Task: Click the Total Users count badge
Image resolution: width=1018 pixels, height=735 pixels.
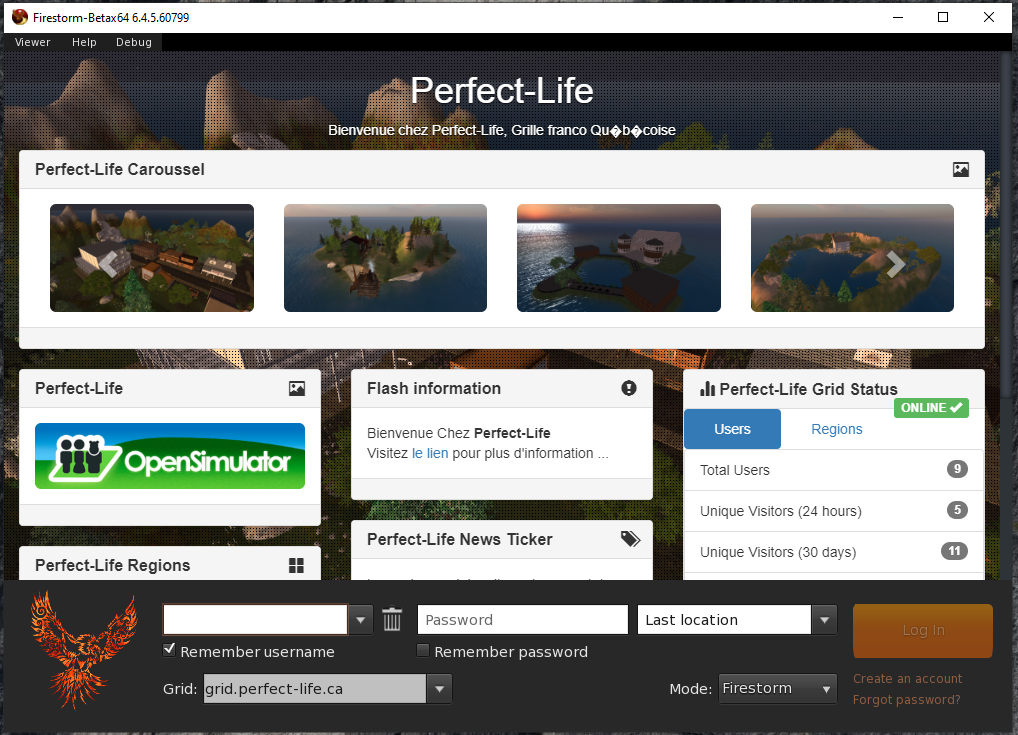Action: [957, 469]
